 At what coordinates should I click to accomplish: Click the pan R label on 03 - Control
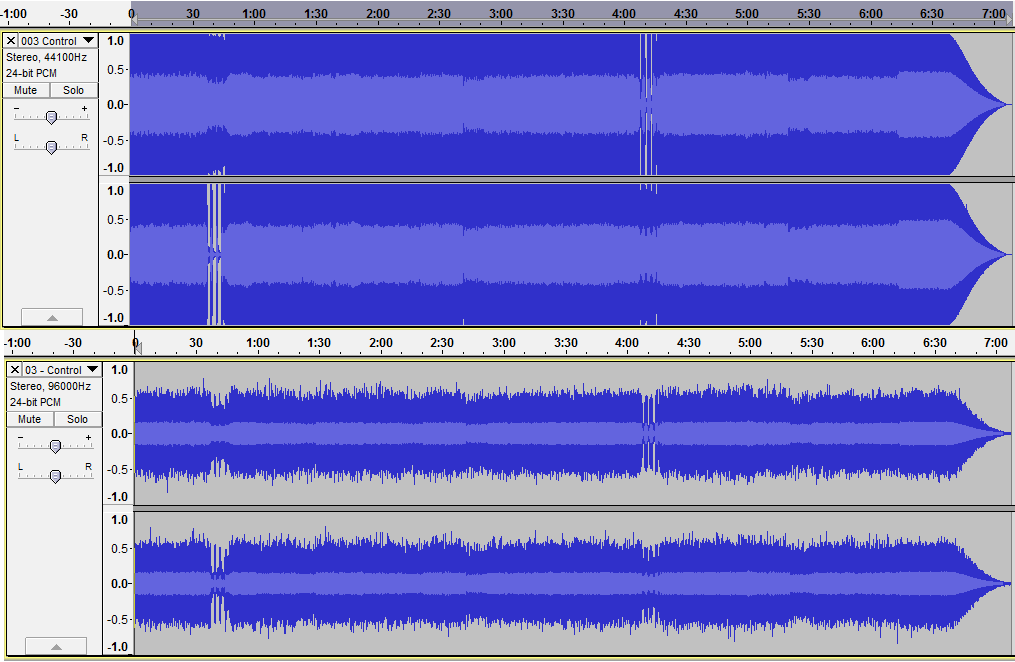(88, 466)
